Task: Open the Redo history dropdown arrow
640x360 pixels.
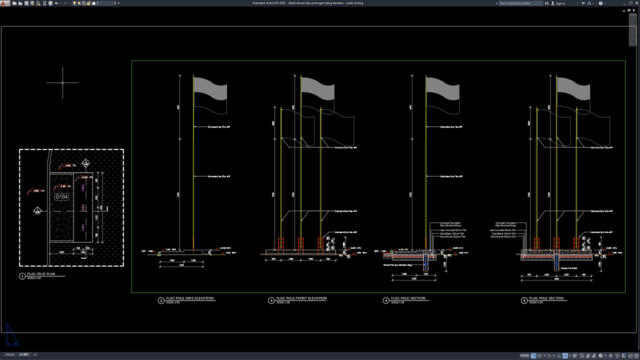Action: pos(70,3)
